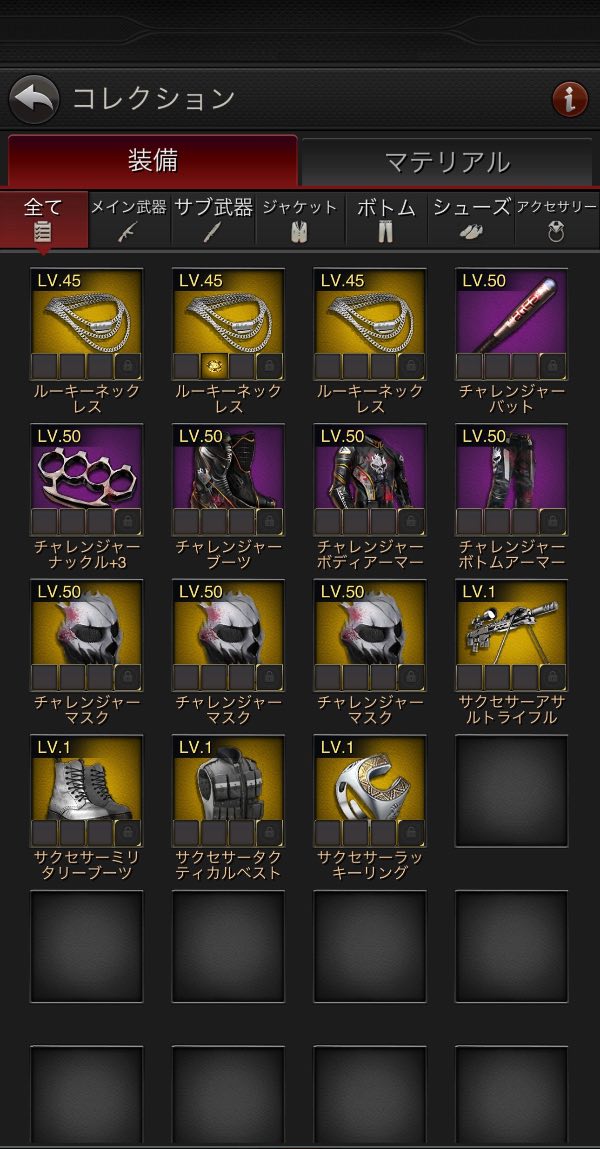Filter by サブ武器 knife category

click(213, 220)
